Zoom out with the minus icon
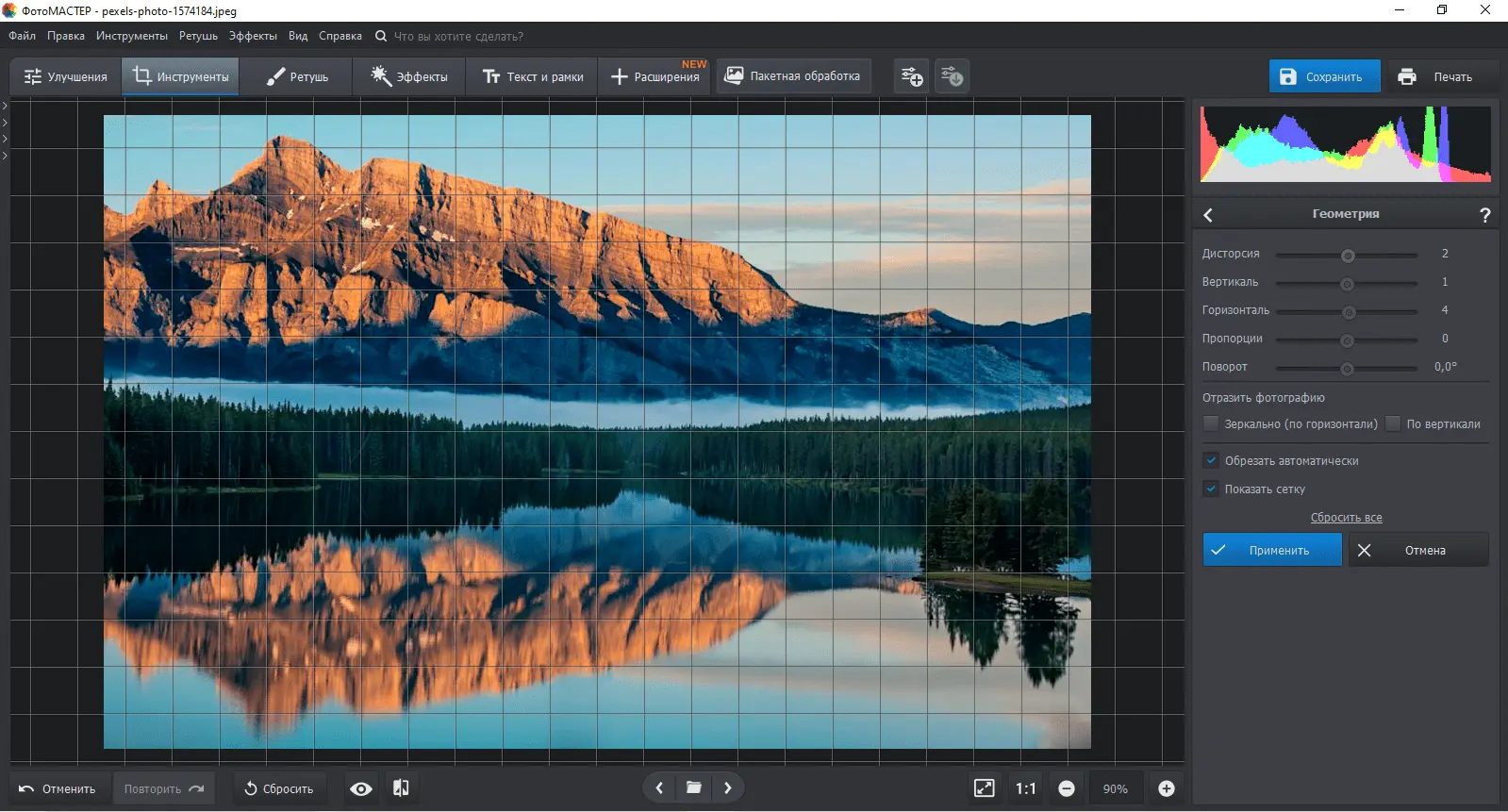1508x812 pixels. pyautogui.click(x=1066, y=788)
